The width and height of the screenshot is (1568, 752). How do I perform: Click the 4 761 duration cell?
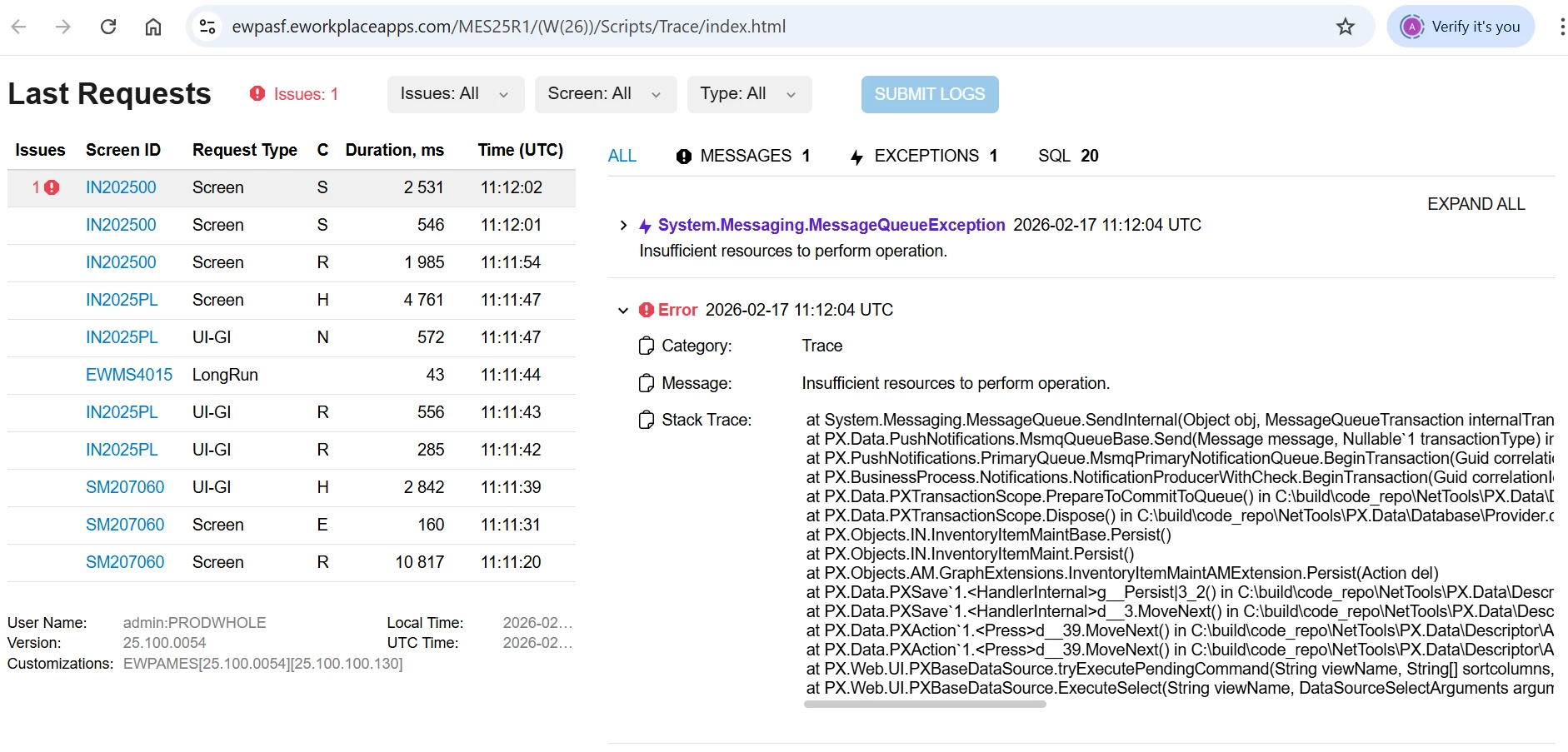(424, 300)
